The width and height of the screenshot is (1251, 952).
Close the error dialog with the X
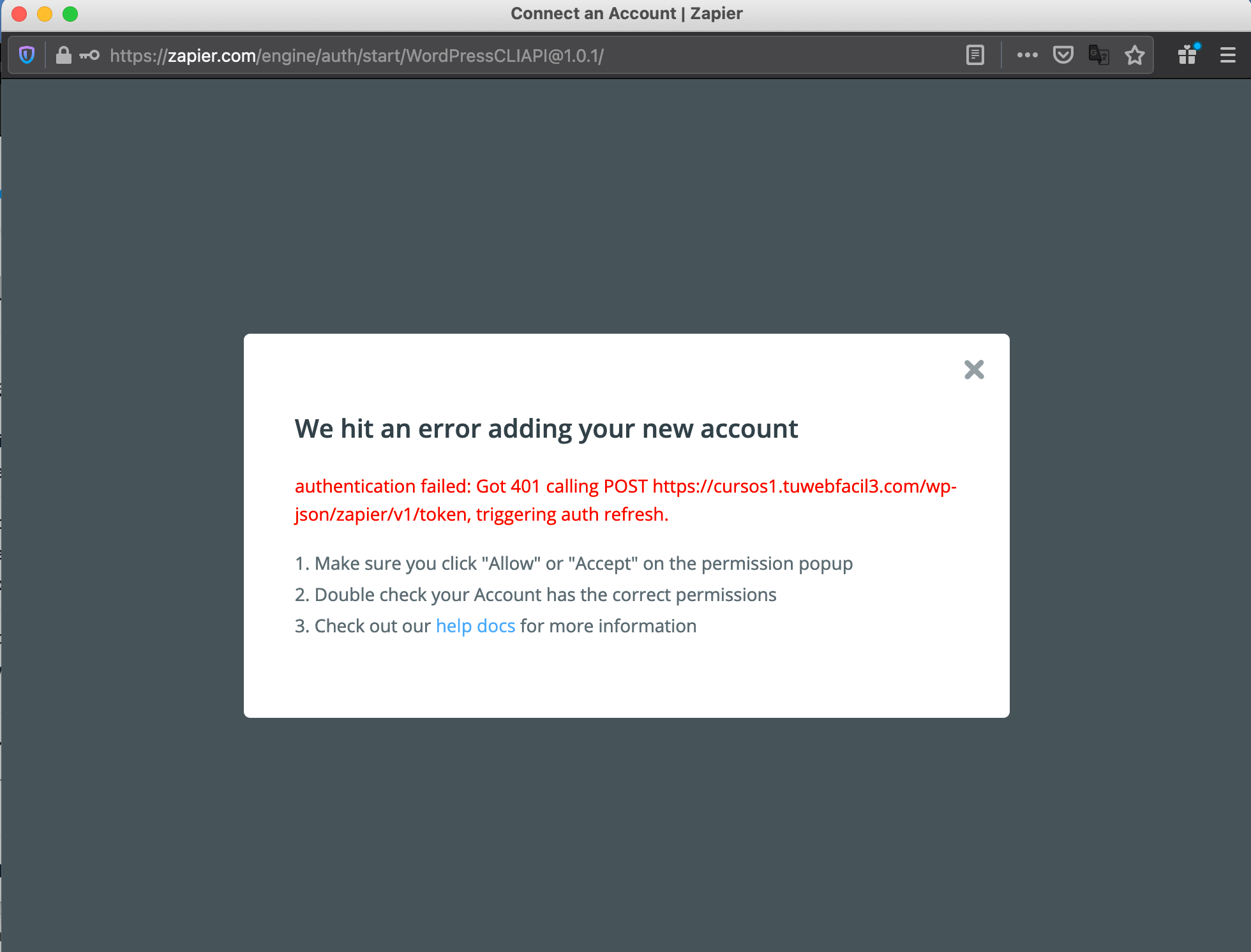(974, 369)
